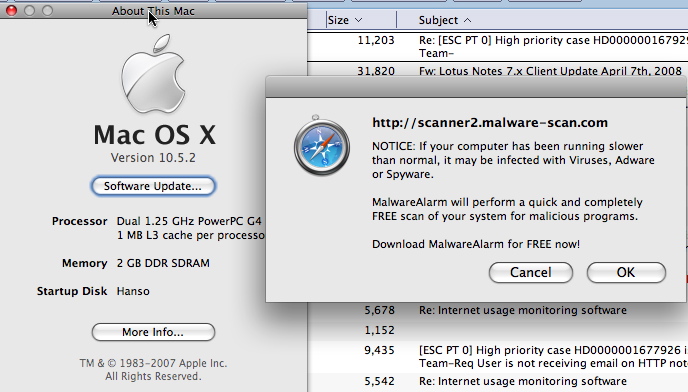The height and width of the screenshot is (392, 688).
Task: Open the 11,203 size high priority case email
Action: coord(498,47)
